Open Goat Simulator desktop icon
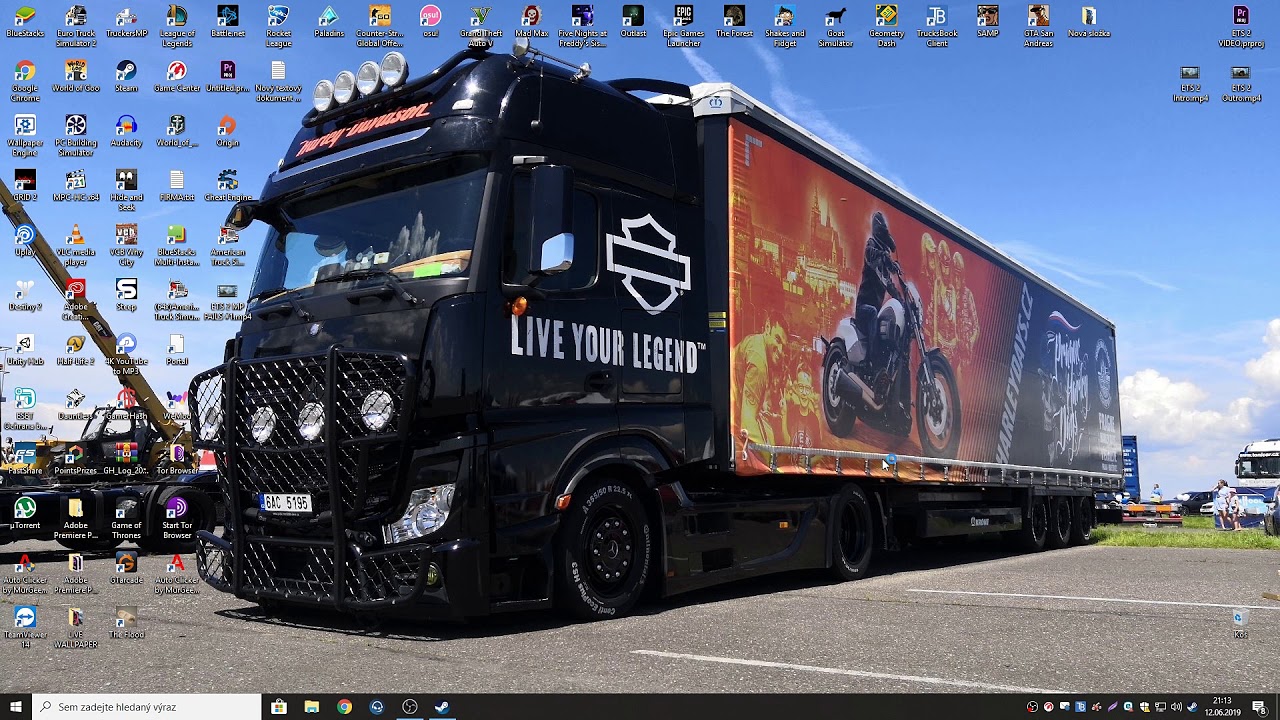The height and width of the screenshot is (720, 1280). click(835, 26)
